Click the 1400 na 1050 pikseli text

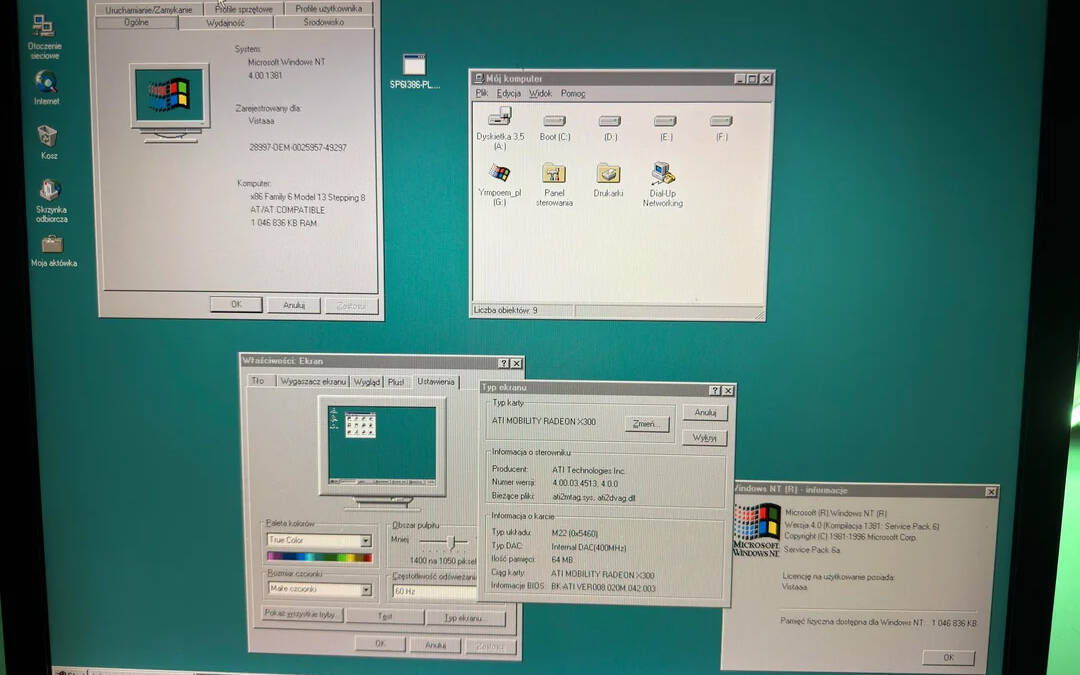(443, 561)
